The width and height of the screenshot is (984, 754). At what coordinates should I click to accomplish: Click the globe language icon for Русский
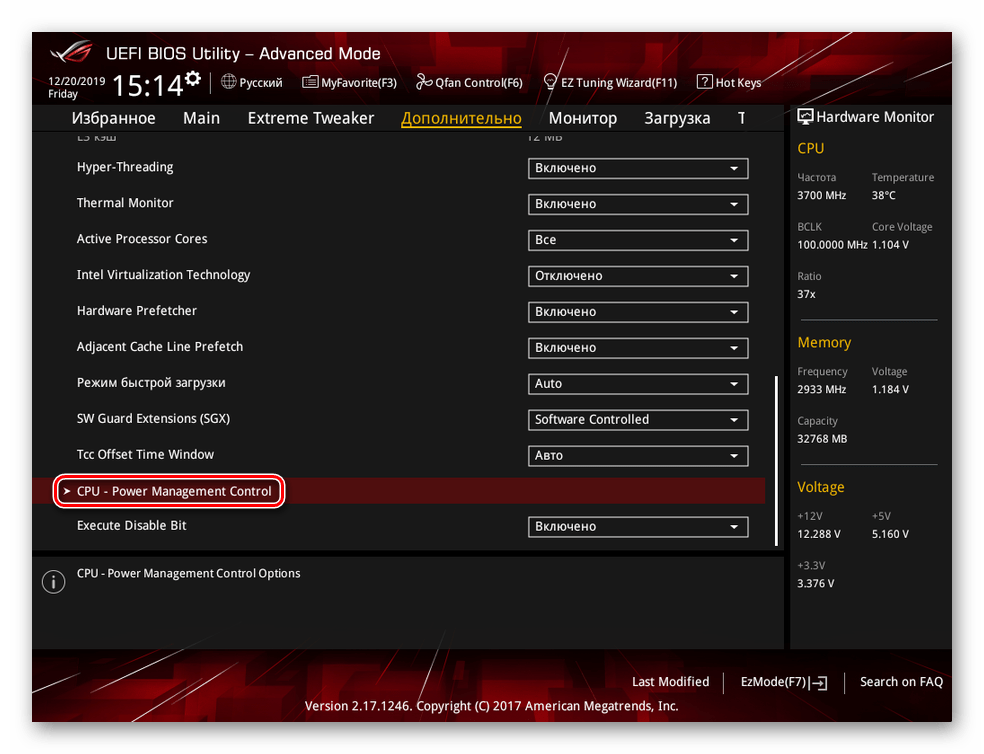point(229,82)
